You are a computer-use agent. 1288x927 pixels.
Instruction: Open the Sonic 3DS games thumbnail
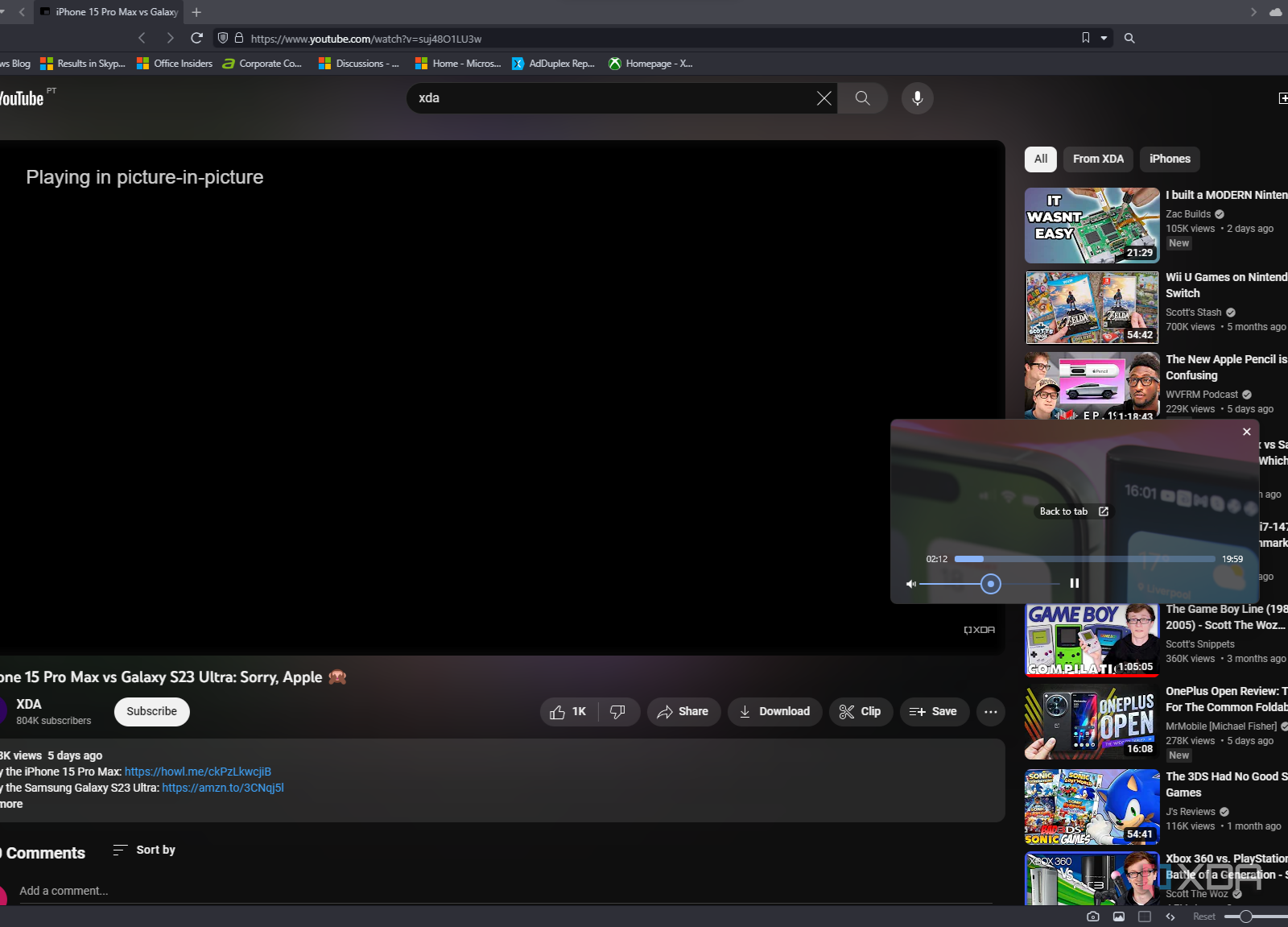pyautogui.click(x=1092, y=807)
